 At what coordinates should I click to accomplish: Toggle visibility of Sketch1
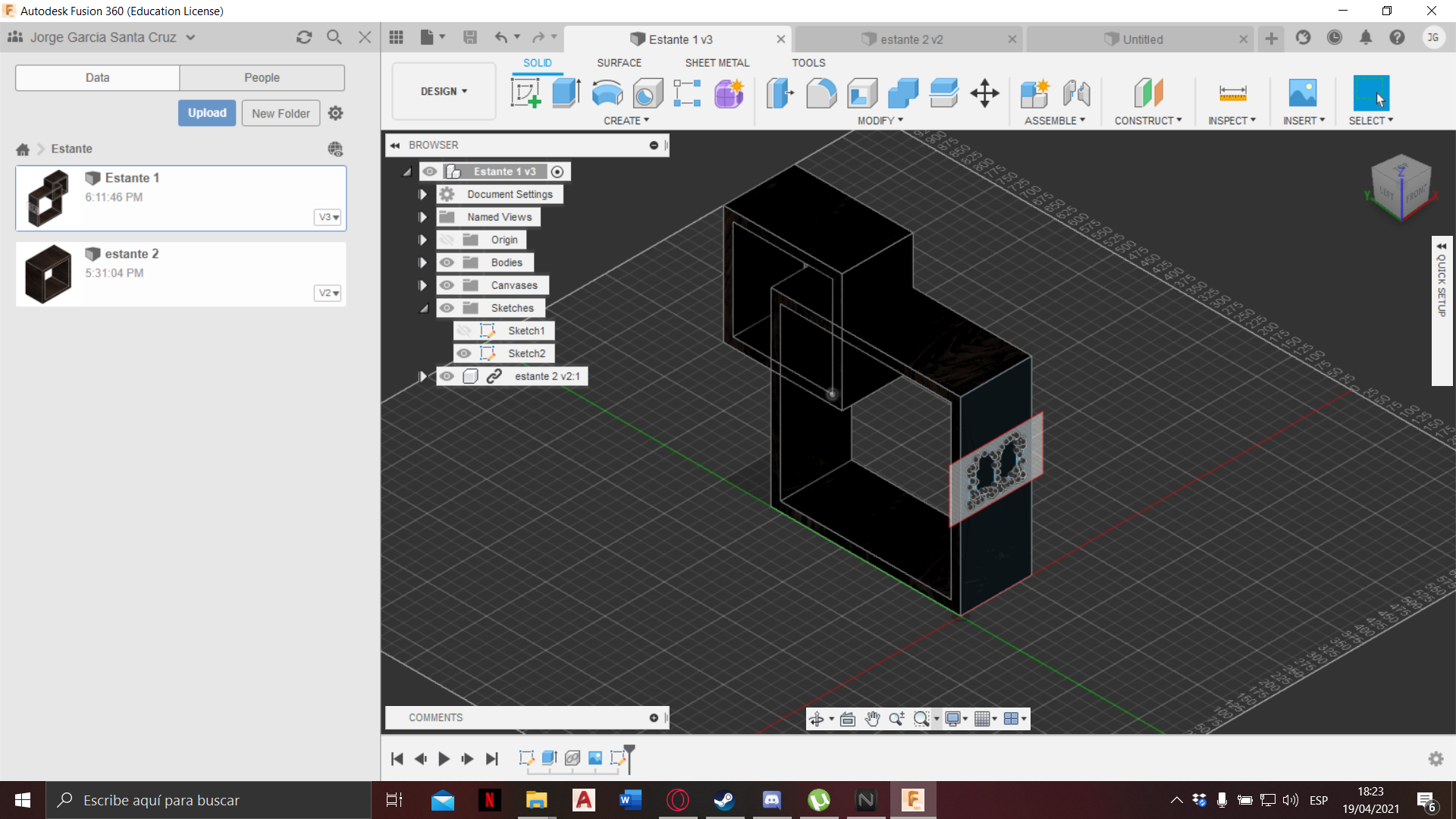[x=464, y=330]
